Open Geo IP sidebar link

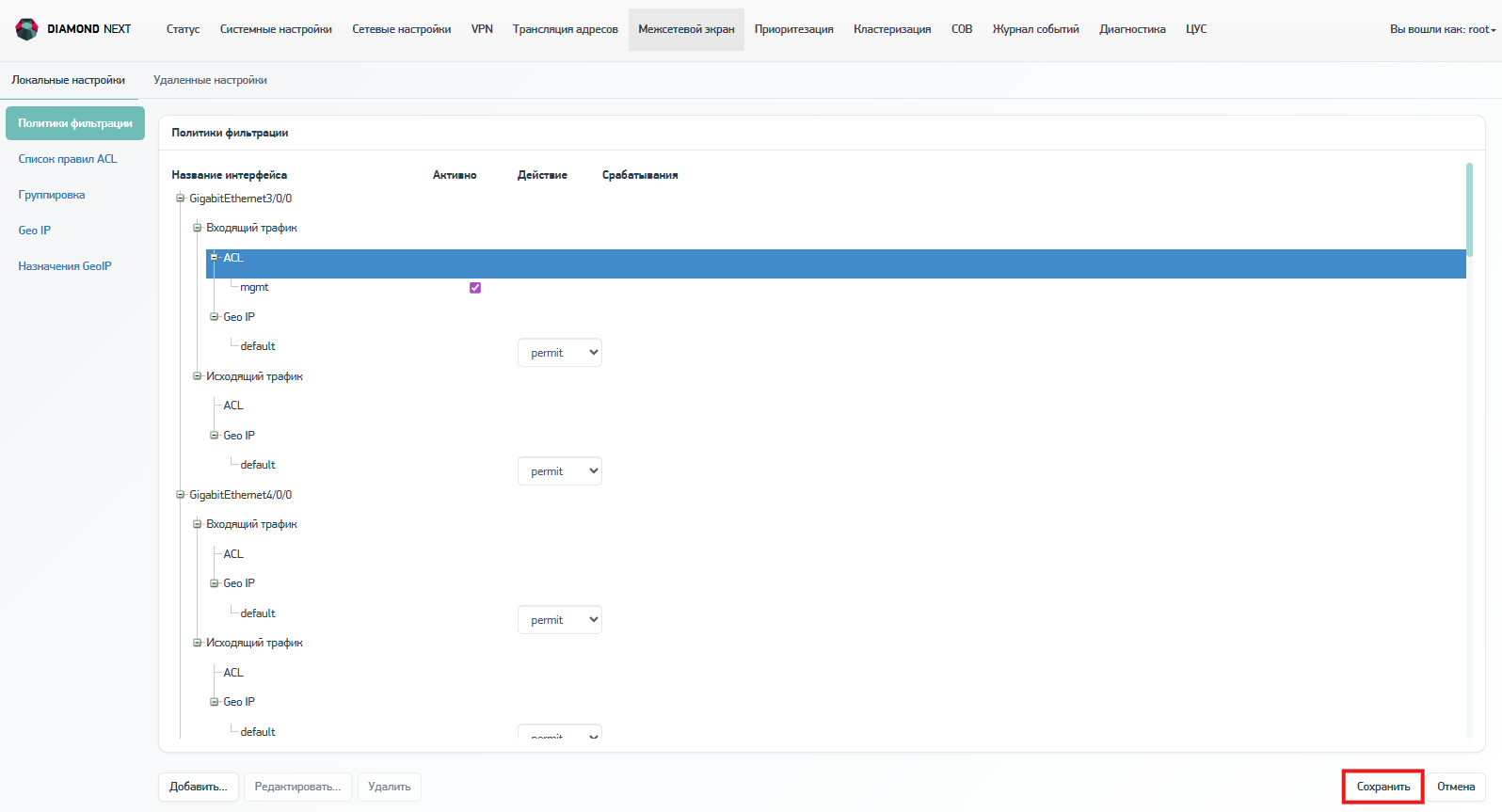point(35,231)
